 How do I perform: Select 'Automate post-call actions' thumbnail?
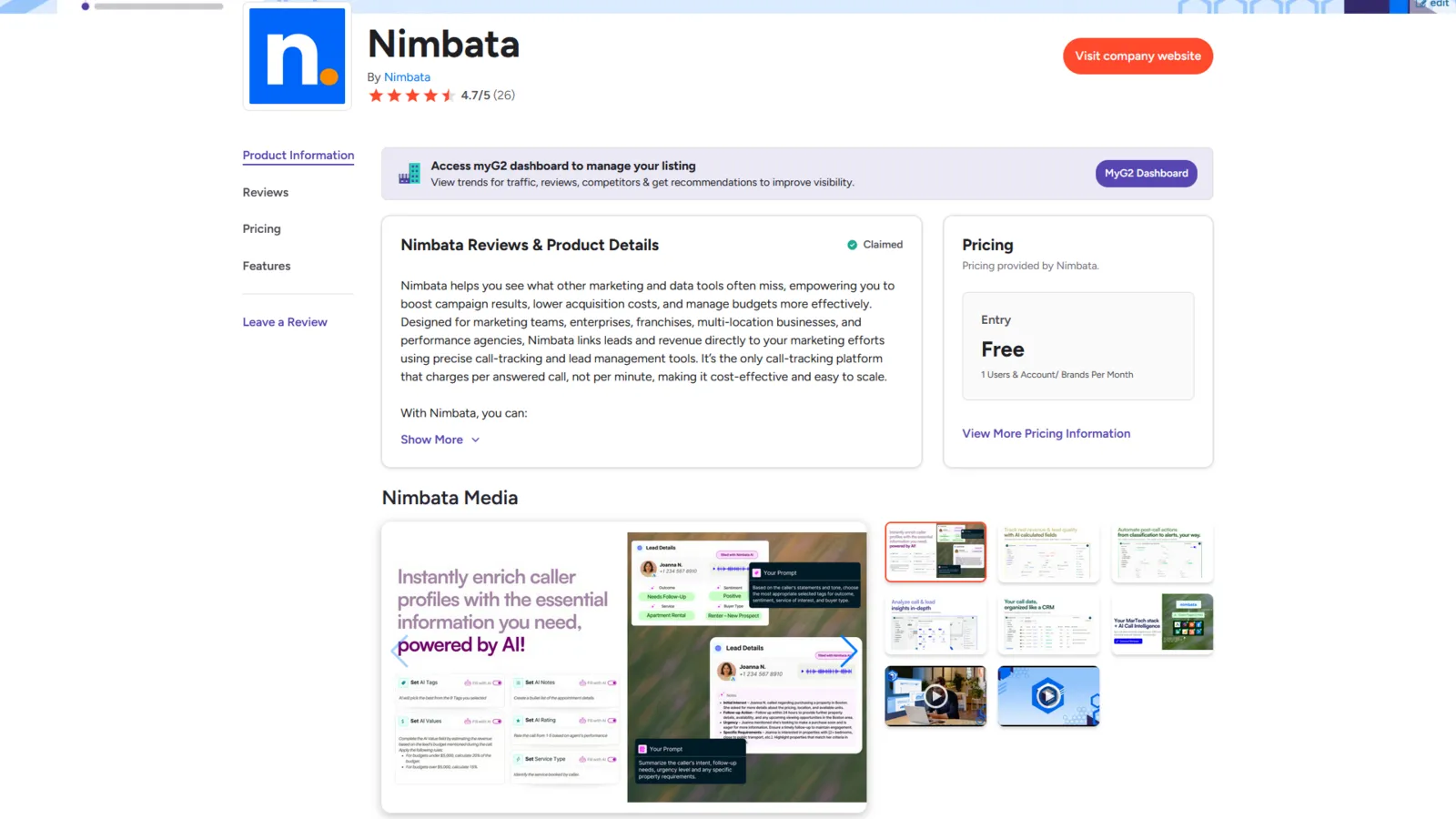(x=1162, y=552)
